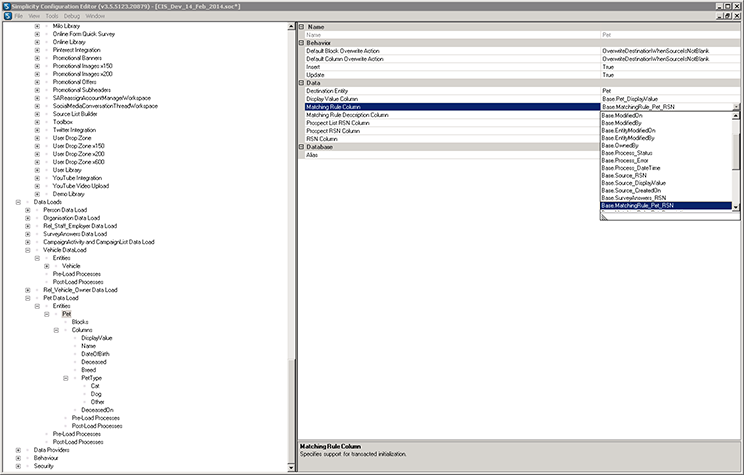The height and width of the screenshot is (475, 744).
Task: Select SurveyAnswers Data Load tree item
Action: tap(75, 234)
